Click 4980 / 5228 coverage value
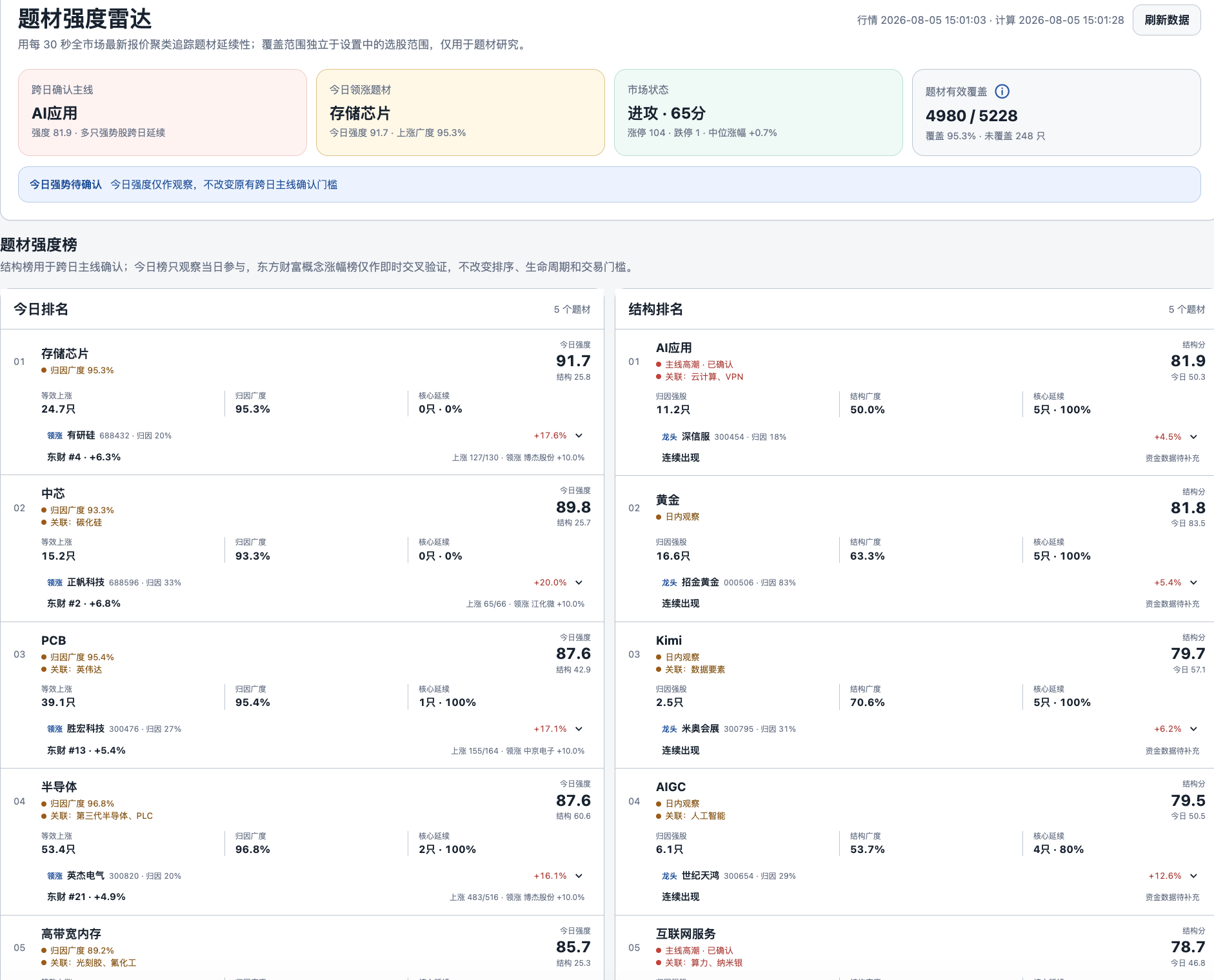The image size is (1214, 980). (x=971, y=116)
